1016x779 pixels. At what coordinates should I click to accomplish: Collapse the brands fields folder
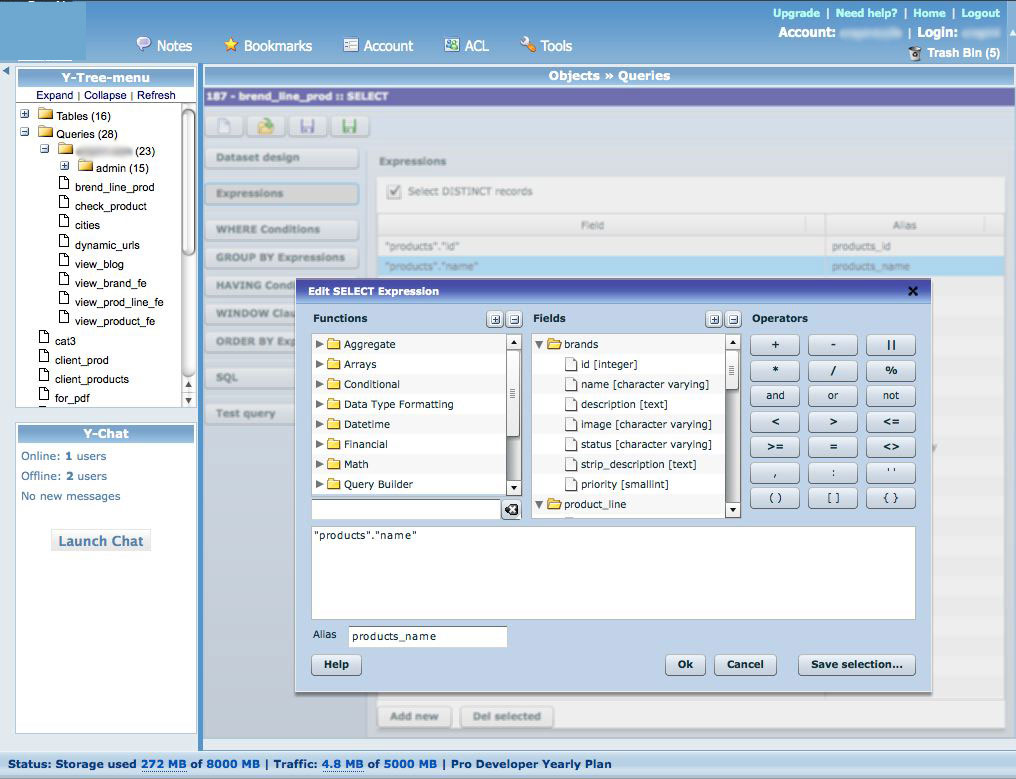540,344
